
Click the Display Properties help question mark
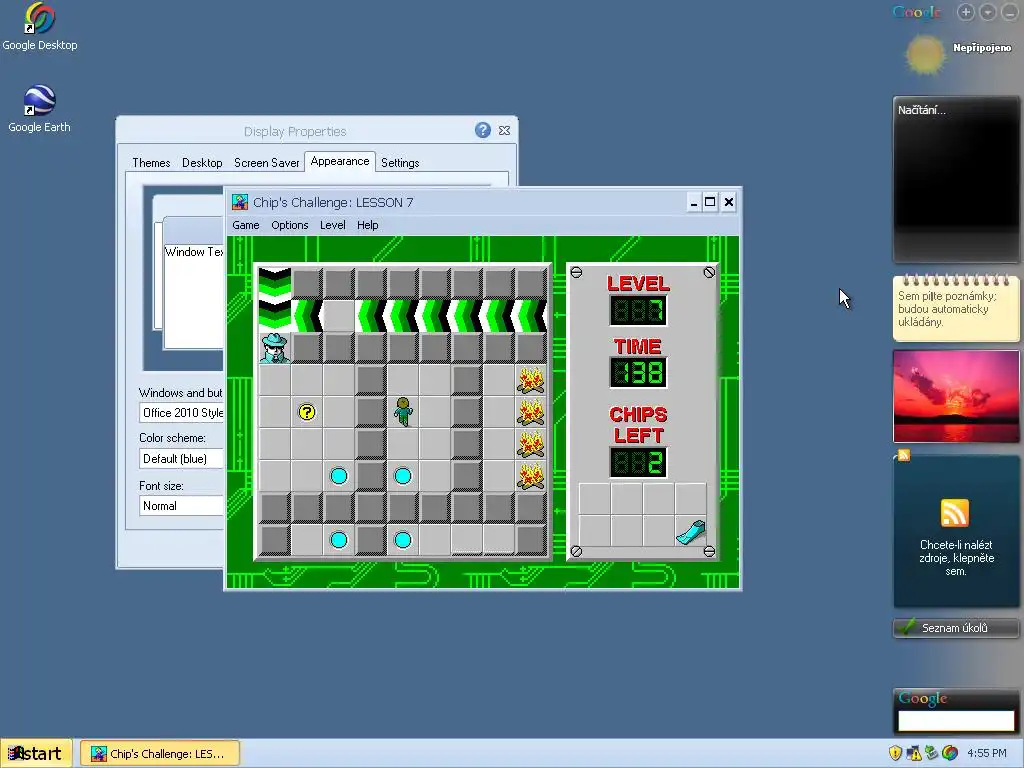(483, 130)
